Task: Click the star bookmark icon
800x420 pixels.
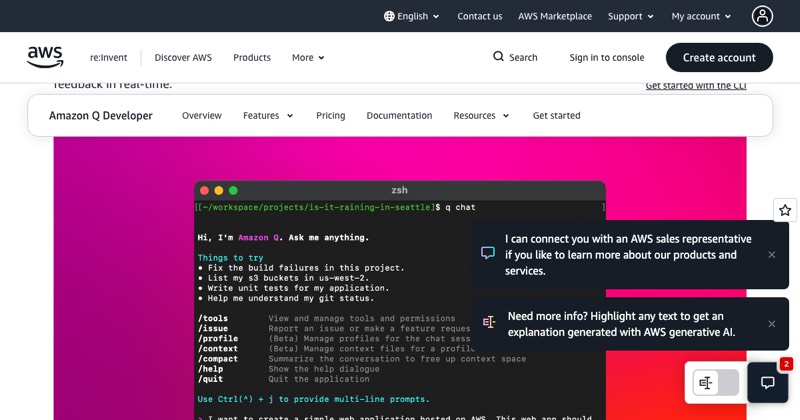Action: (785, 210)
